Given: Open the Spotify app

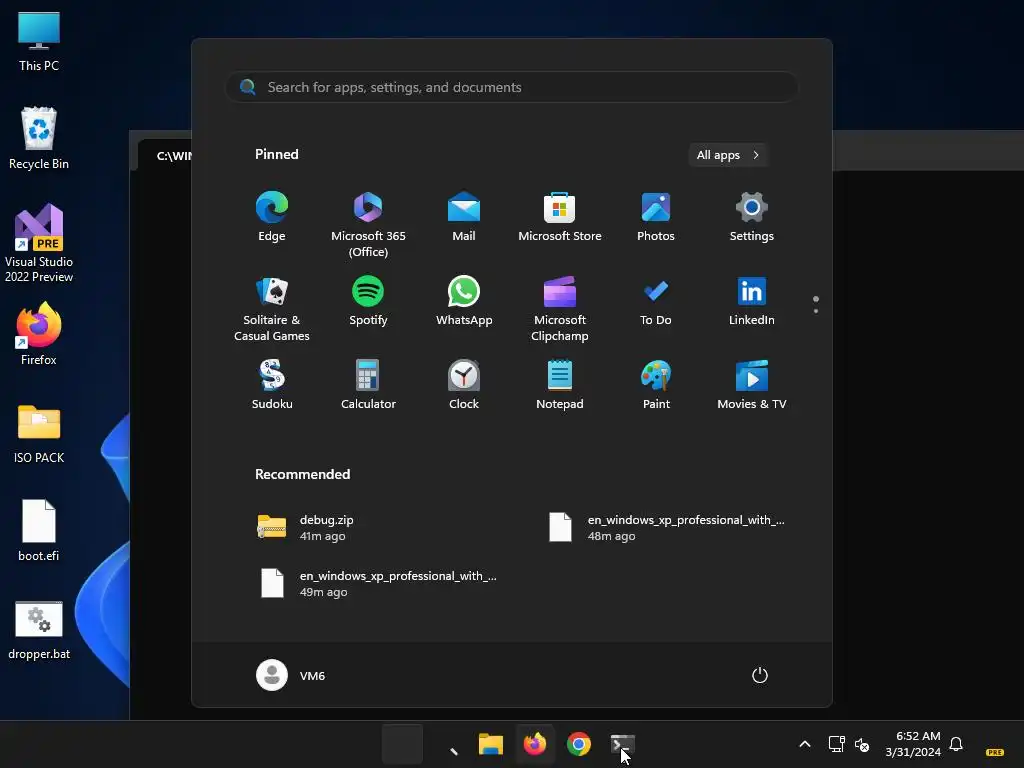Looking at the screenshot, I should pos(368,302).
